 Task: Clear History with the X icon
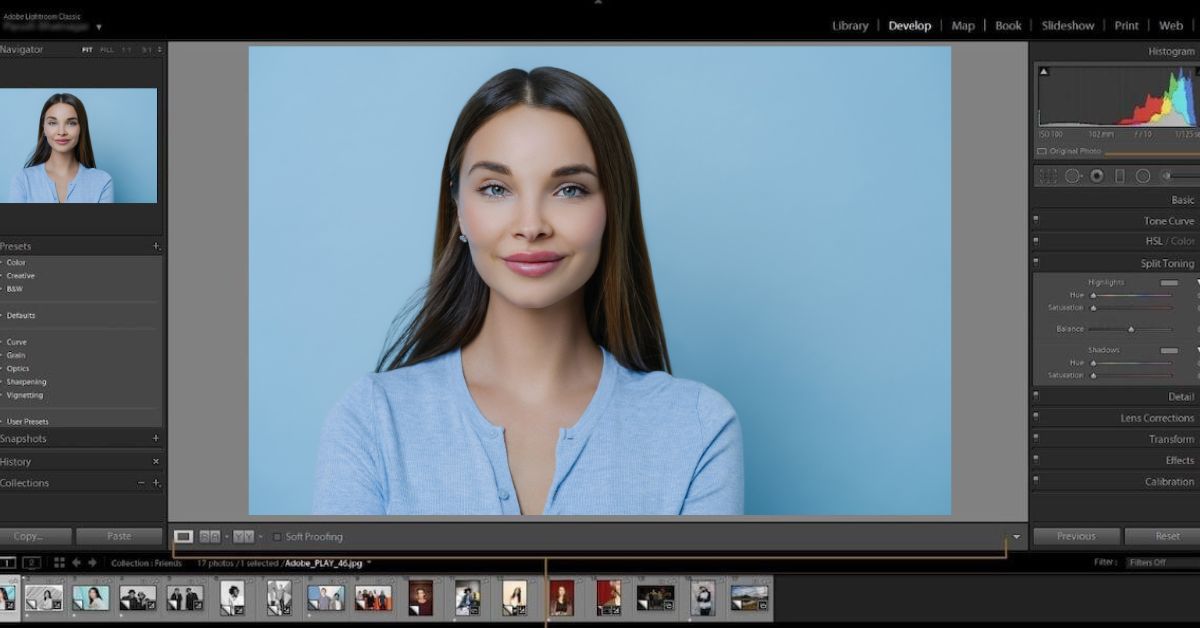point(155,462)
